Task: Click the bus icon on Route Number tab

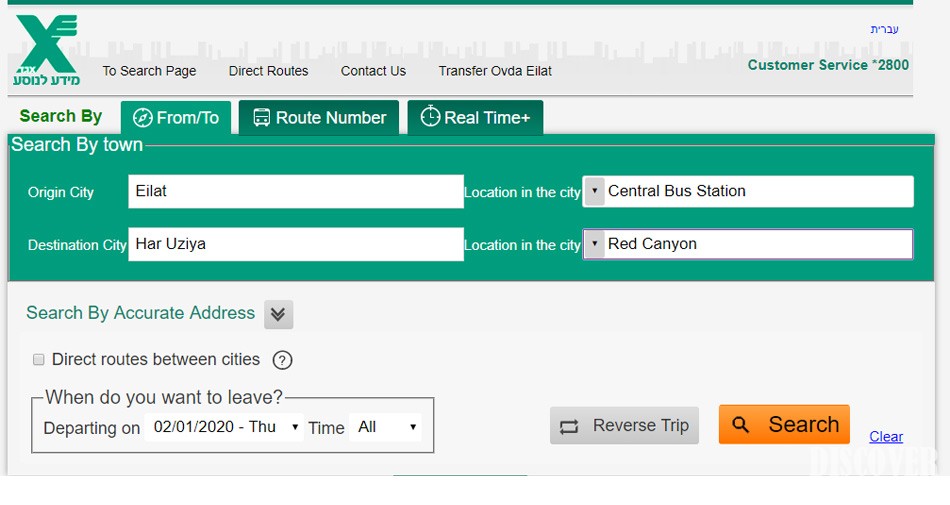Action: (261, 118)
